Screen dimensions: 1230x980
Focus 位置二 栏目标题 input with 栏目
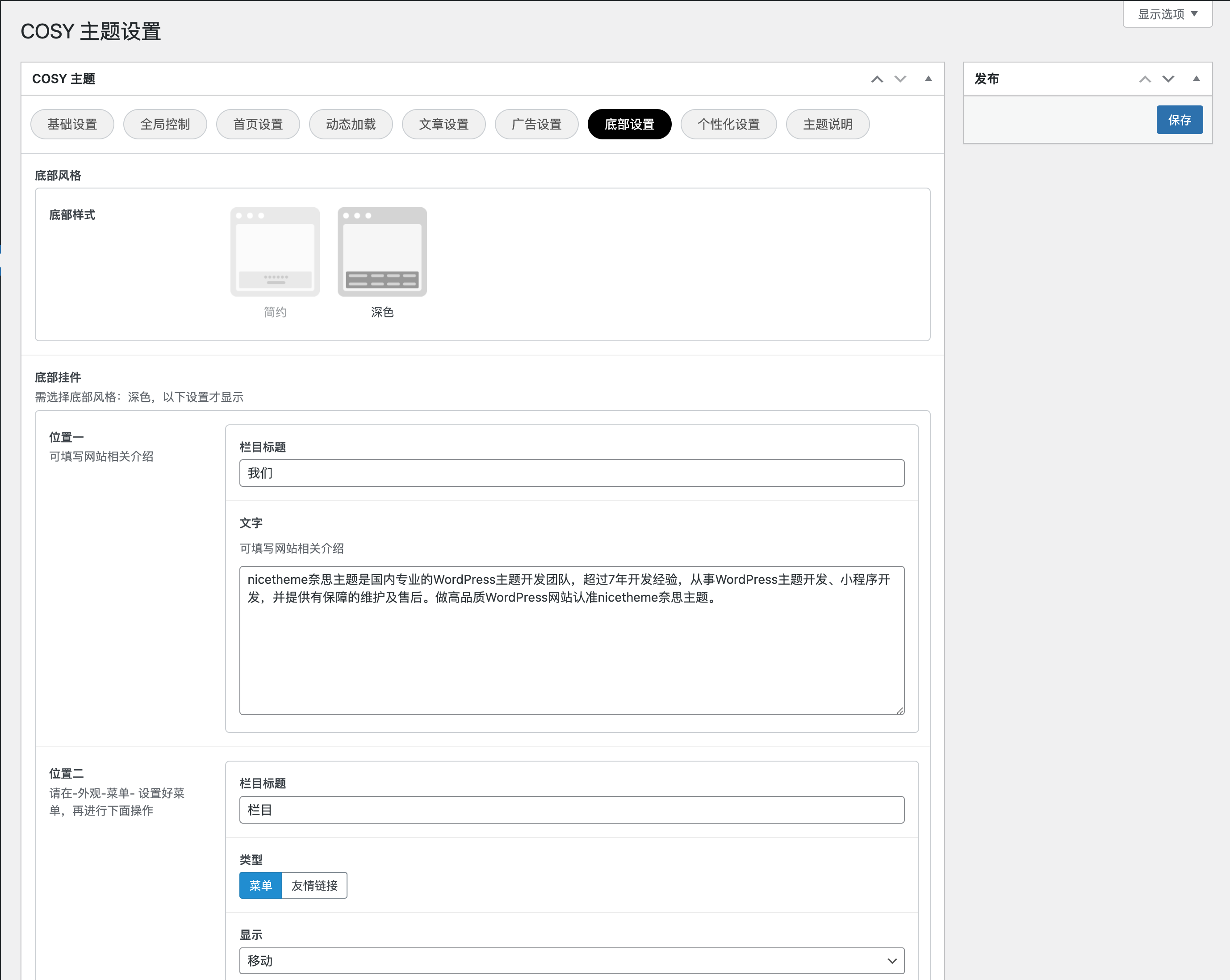572,809
